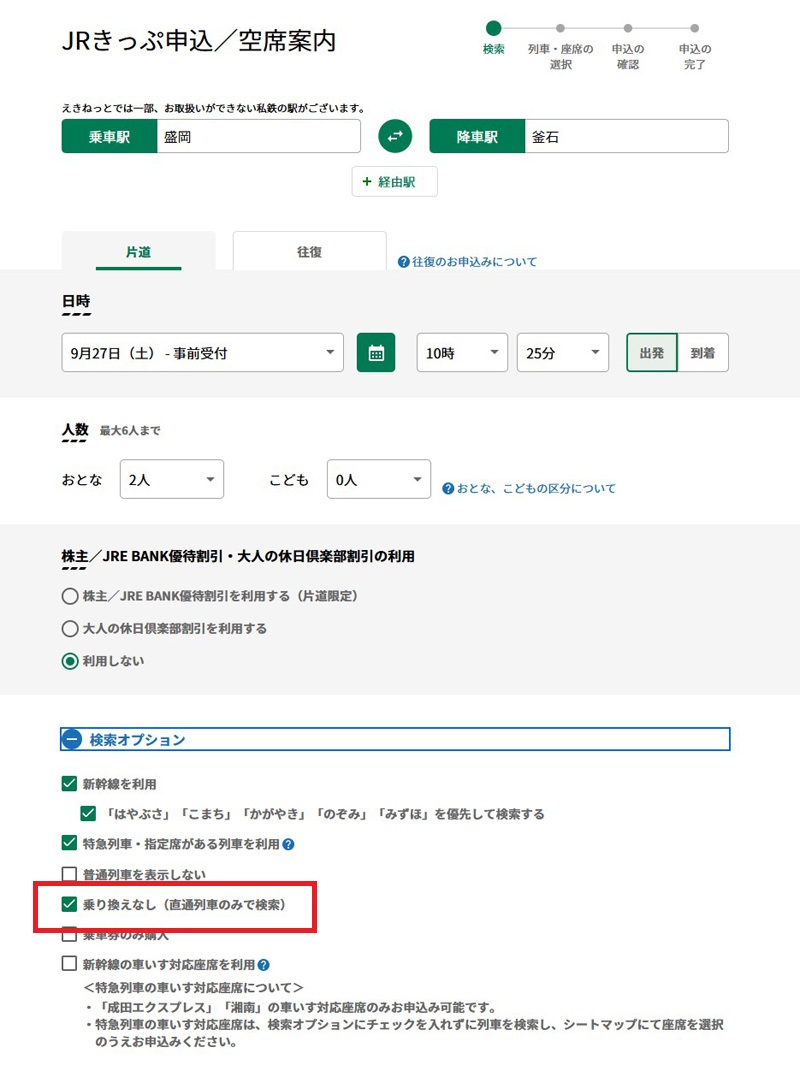Click help icon beside 新幹線の車いす対応座席を利用

264,965
